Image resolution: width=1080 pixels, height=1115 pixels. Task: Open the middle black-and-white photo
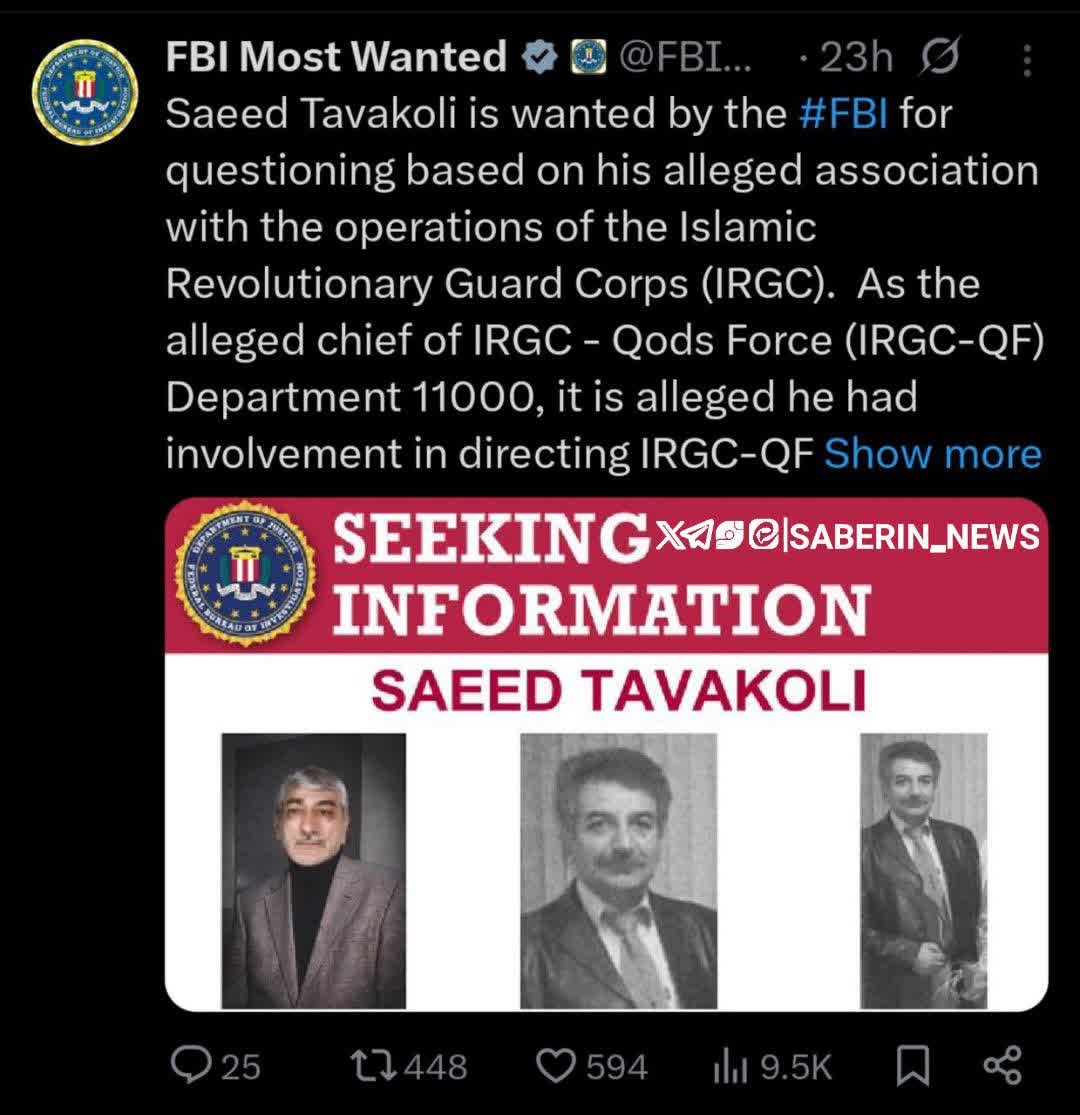point(618,870)
